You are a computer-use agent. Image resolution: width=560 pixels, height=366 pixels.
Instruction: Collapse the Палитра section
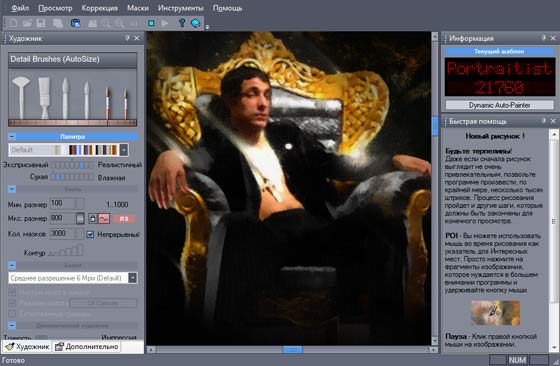point(12,137)
